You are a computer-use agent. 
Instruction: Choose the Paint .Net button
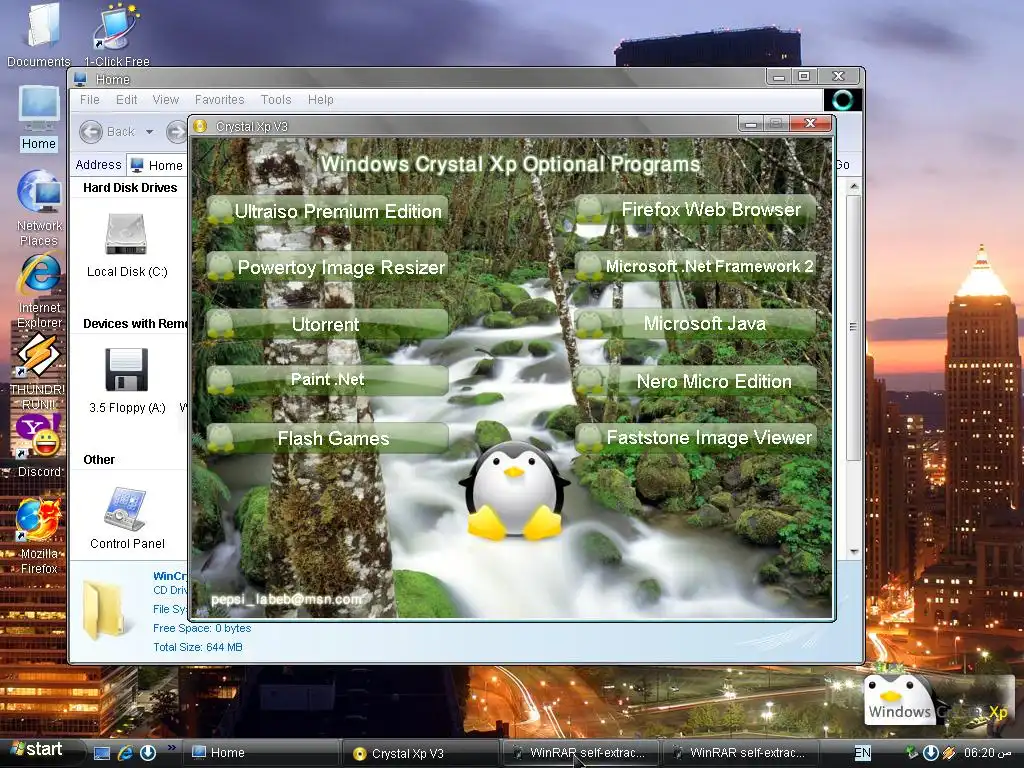coord(327,379)
